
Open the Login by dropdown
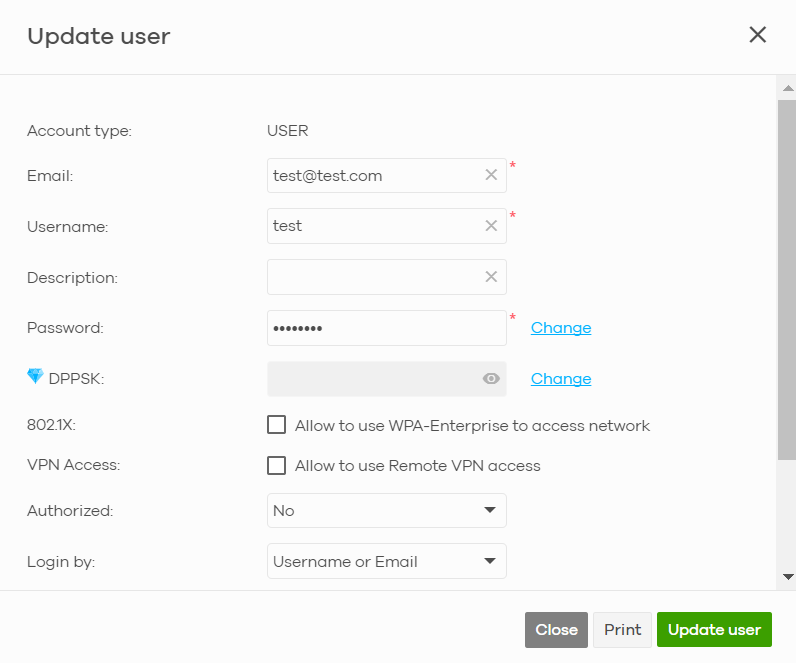386,561
